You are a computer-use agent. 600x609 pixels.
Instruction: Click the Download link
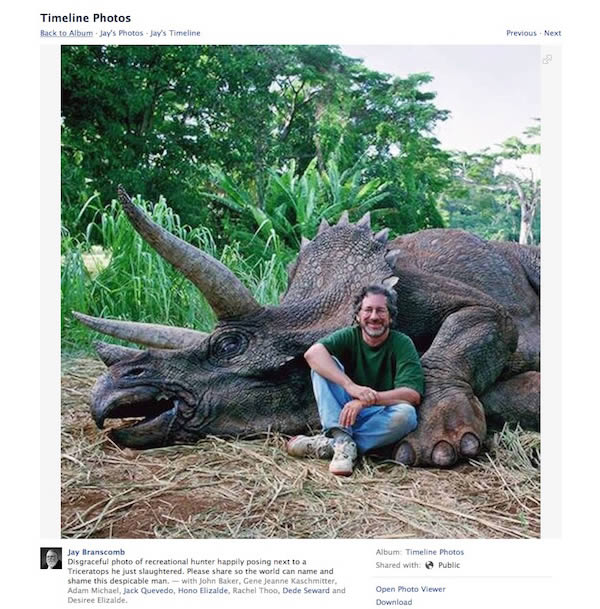(394, 602)
